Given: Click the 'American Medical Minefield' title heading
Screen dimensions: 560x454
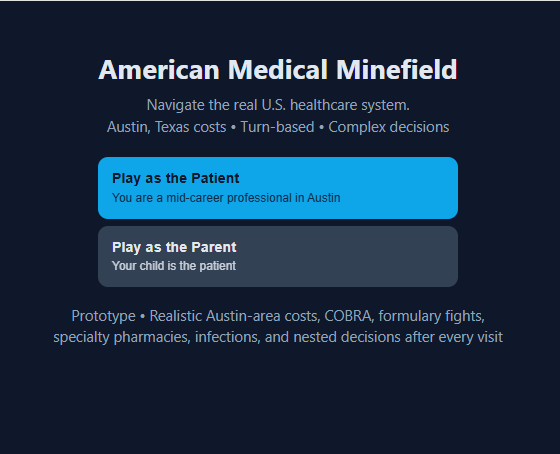Looking at the screenshot, I should point(278,70).
